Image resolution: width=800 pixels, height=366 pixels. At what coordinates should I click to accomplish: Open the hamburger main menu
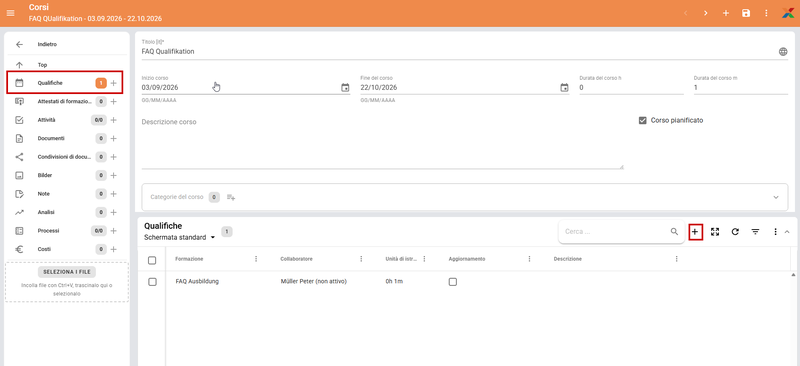click(11, 13)
